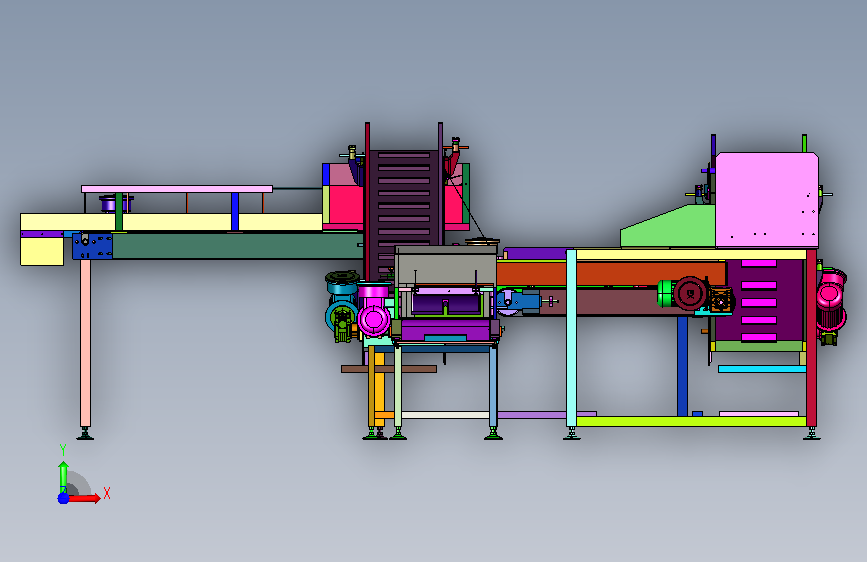Select the long orange-brown beam on right section
The width and height of the screenshot is (867, 562).
(x=611, y=273)
